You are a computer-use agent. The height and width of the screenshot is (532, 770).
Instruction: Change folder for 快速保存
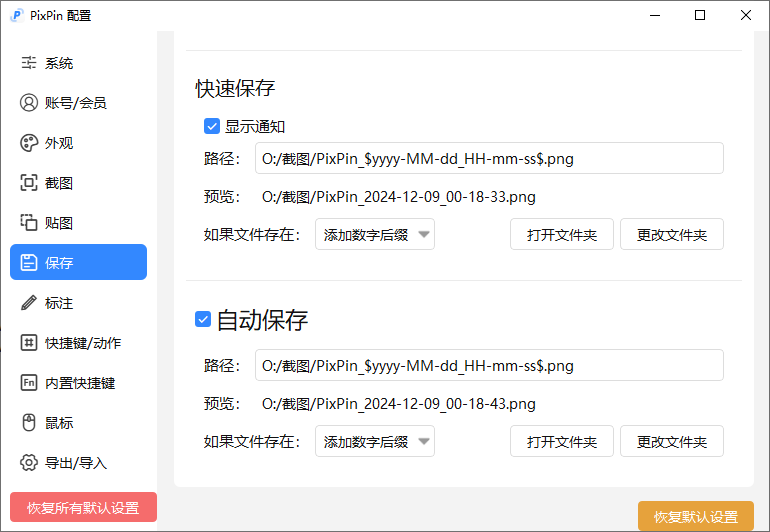[672, 234]
